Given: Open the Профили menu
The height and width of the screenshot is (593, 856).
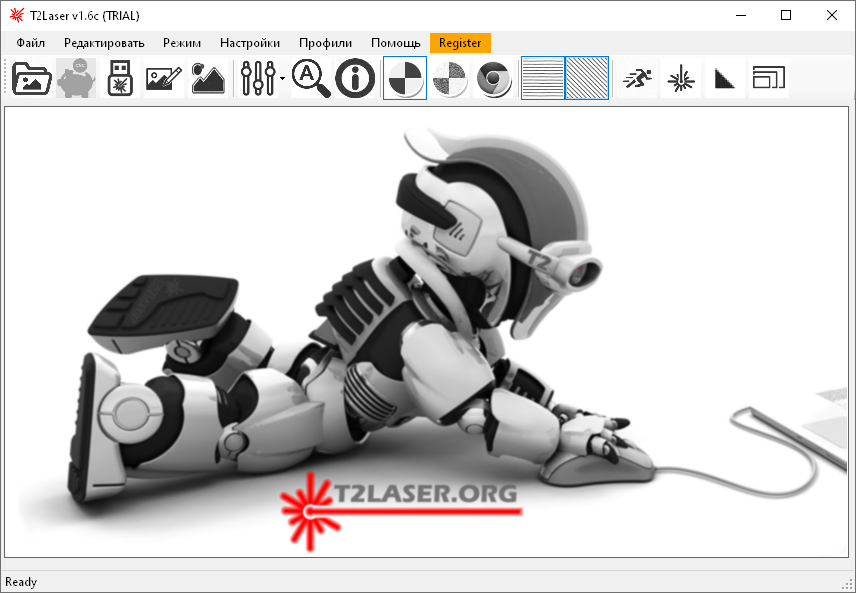Looking at the screenshot, I should pos(325,43).
